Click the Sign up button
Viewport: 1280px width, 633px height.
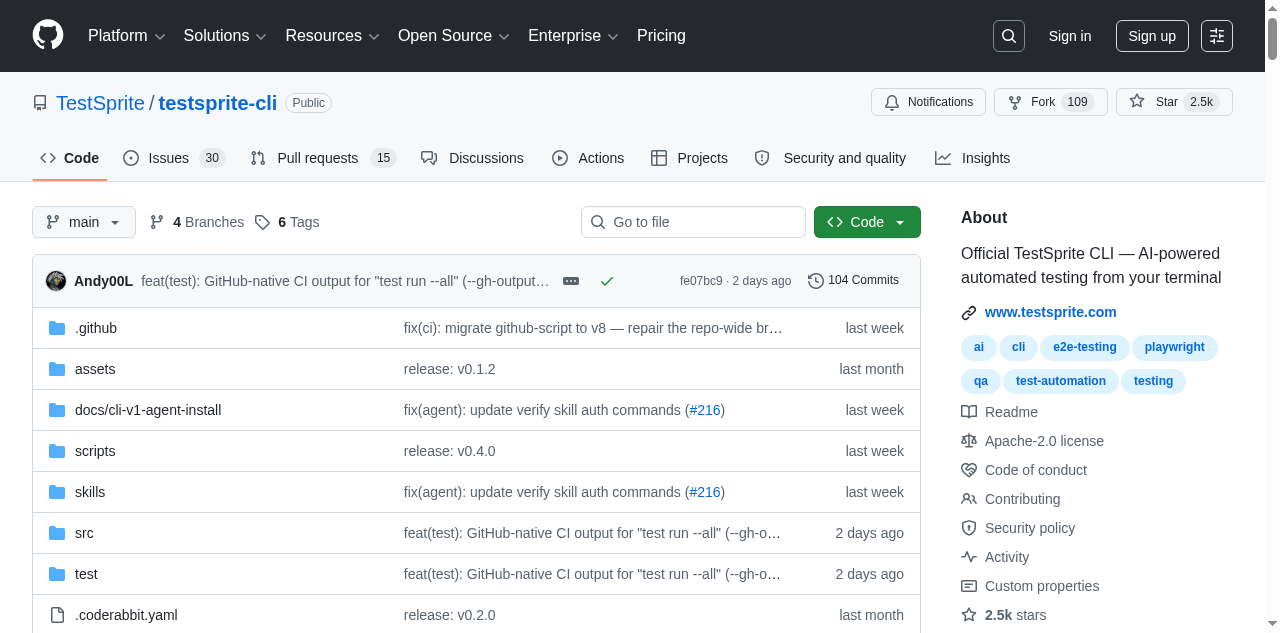point(1152,36)
